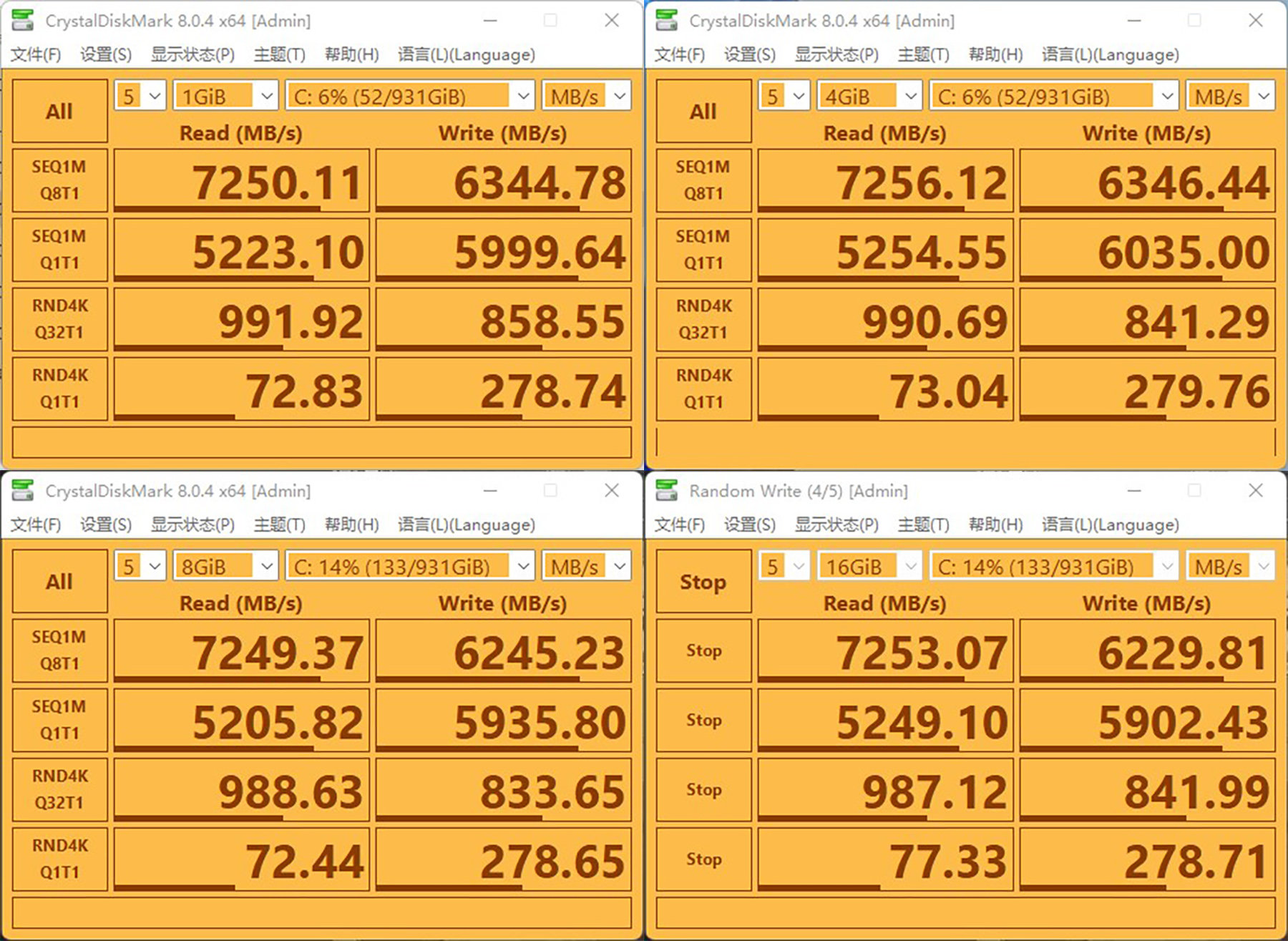Run RND4K Q32T1 test in the 4GiB window

point(703,319)
